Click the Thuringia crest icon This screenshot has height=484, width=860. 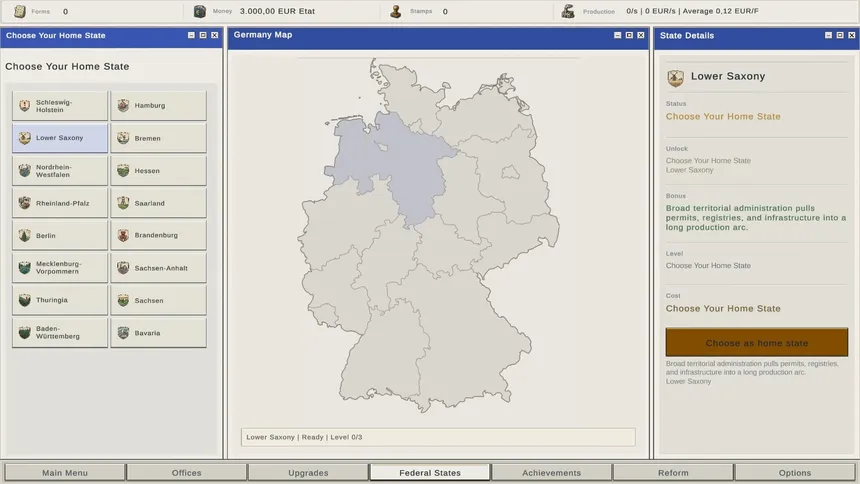25,300
